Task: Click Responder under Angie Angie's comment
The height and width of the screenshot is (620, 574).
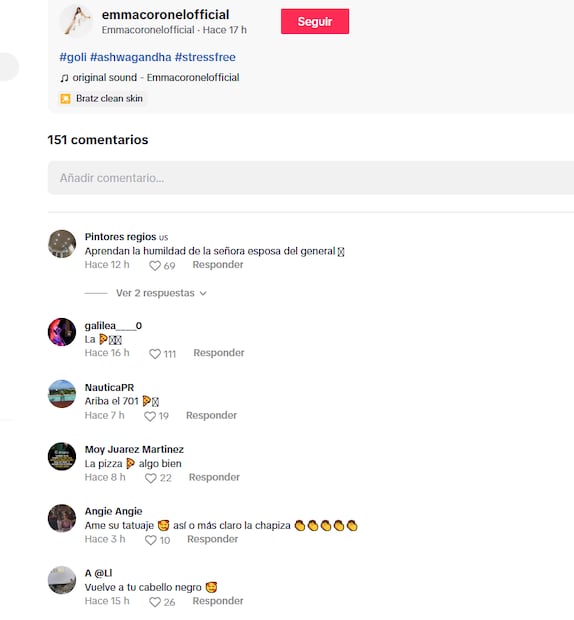Action: [213, 539]
